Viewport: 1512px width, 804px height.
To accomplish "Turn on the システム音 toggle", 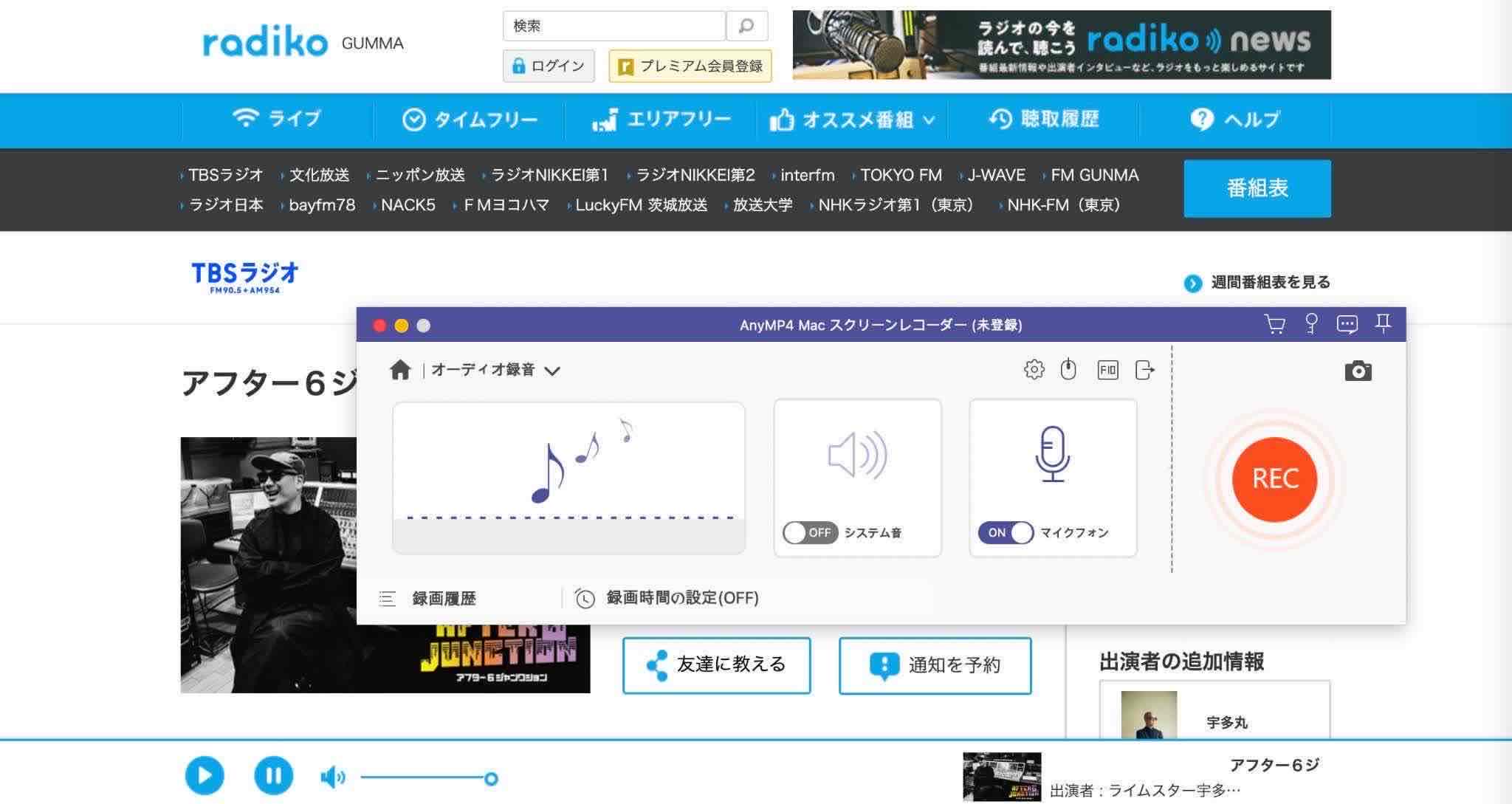I will coord(810,532).
